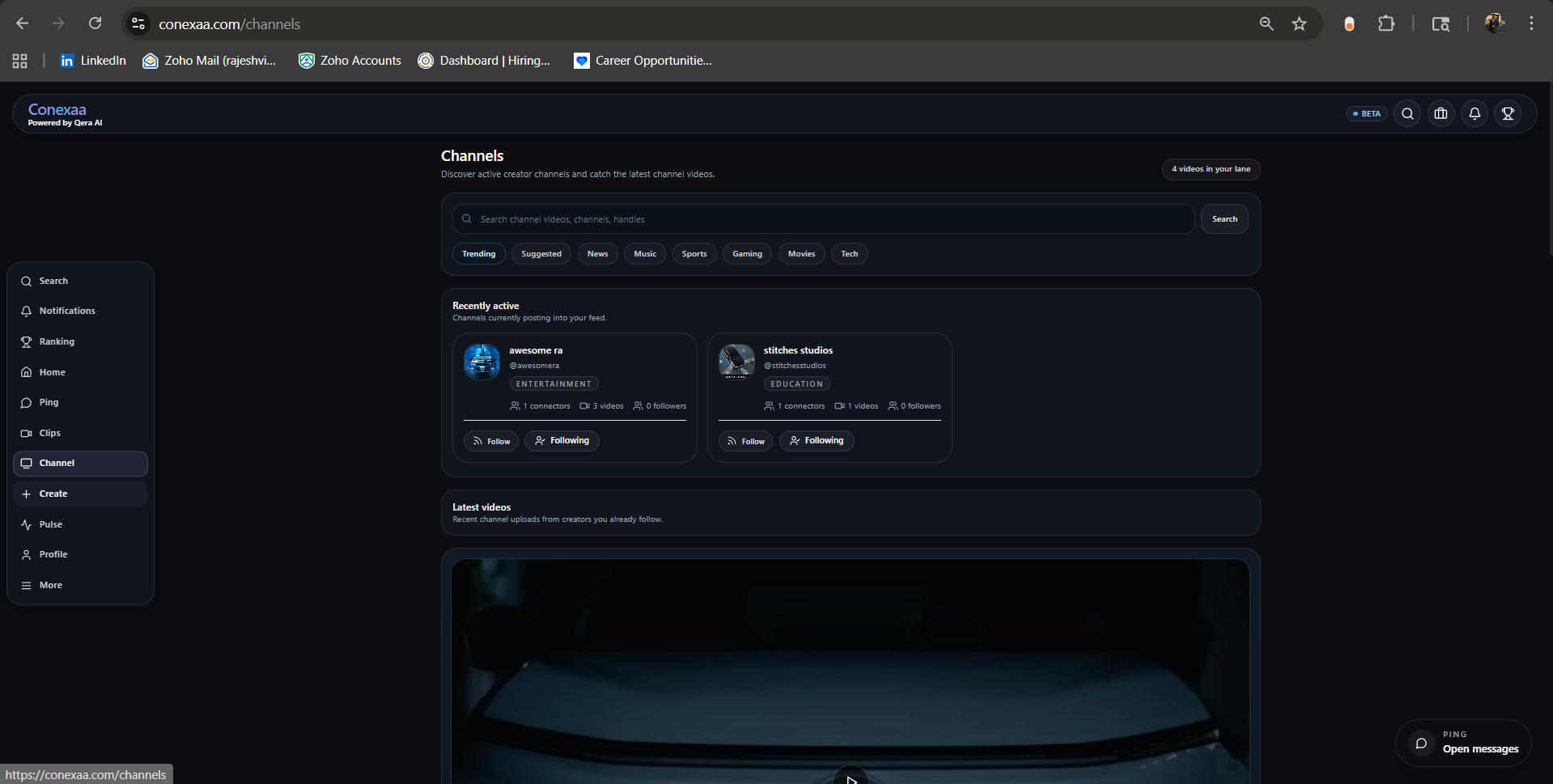The height and width of the screenshot is (784, 1553).
Task: Reload the page
Action: pyautogui.click(x=95, y=23)
